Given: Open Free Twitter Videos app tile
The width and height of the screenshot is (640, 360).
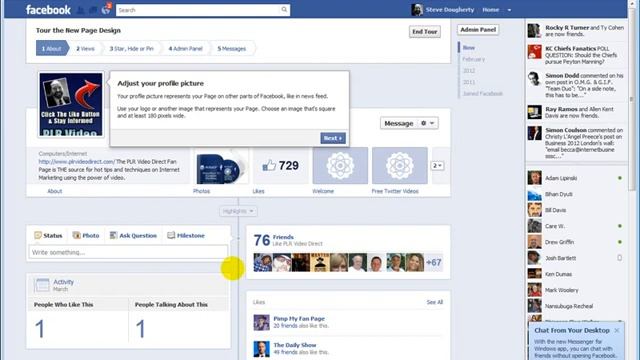Looking at the screenshot, I should (400, 166).
